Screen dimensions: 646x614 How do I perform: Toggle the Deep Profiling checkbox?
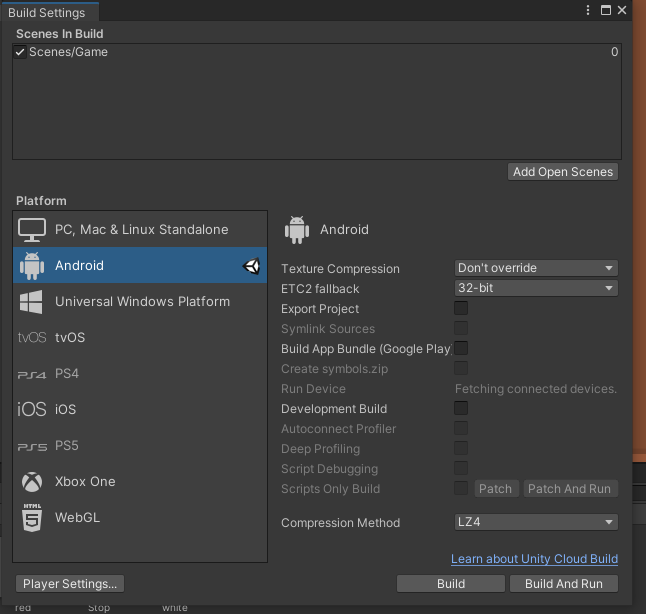pyautogui.click(x=461, y=448)
